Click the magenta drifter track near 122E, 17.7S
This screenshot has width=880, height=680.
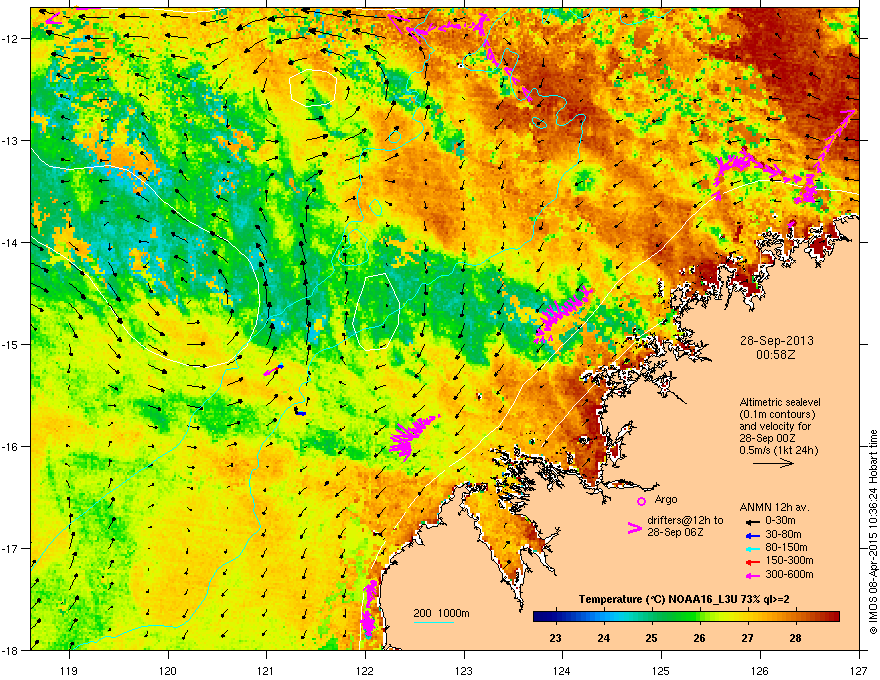click(x=369, y=608)
